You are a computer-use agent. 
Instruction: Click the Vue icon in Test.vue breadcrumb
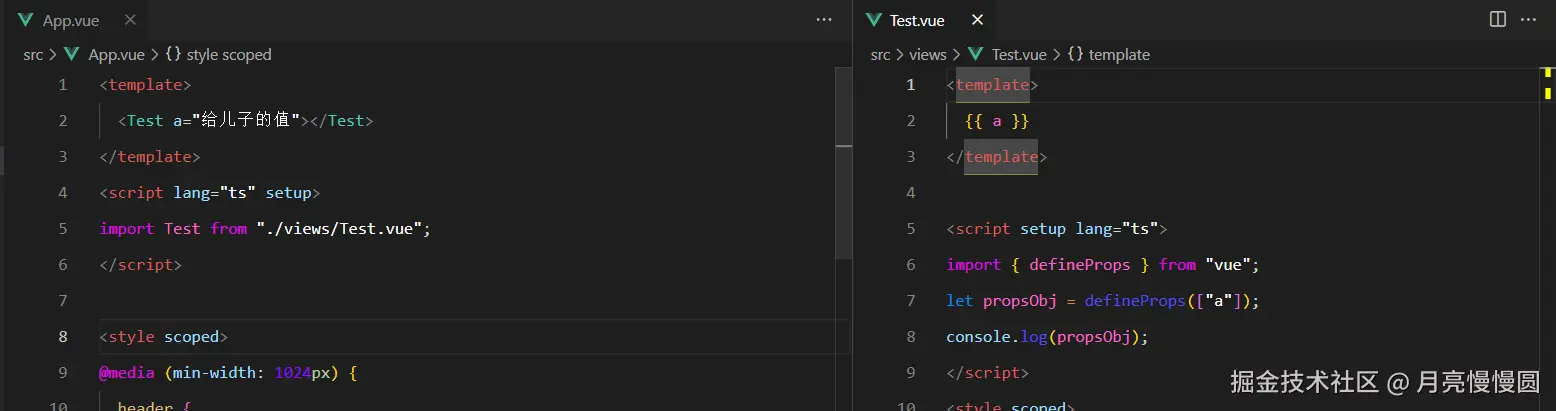tap(976, 55)
